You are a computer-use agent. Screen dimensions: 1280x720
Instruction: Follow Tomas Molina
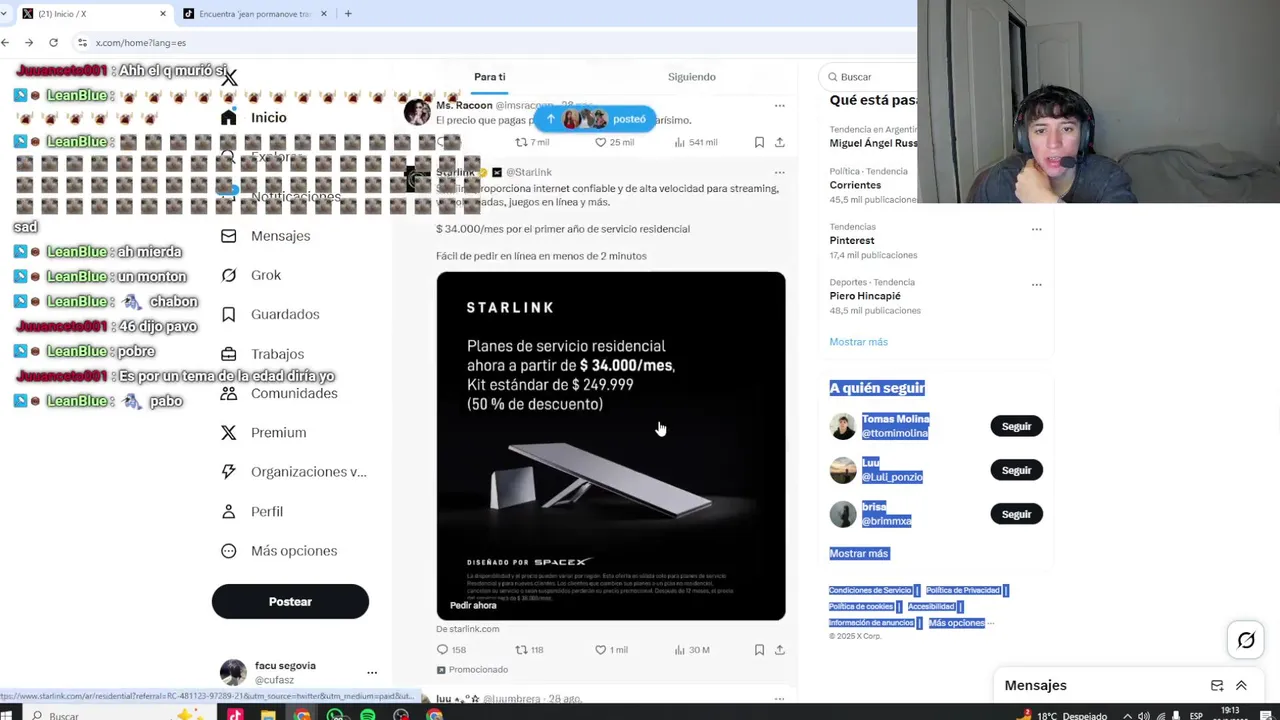pyautogui.click(x=1016, y=426)
